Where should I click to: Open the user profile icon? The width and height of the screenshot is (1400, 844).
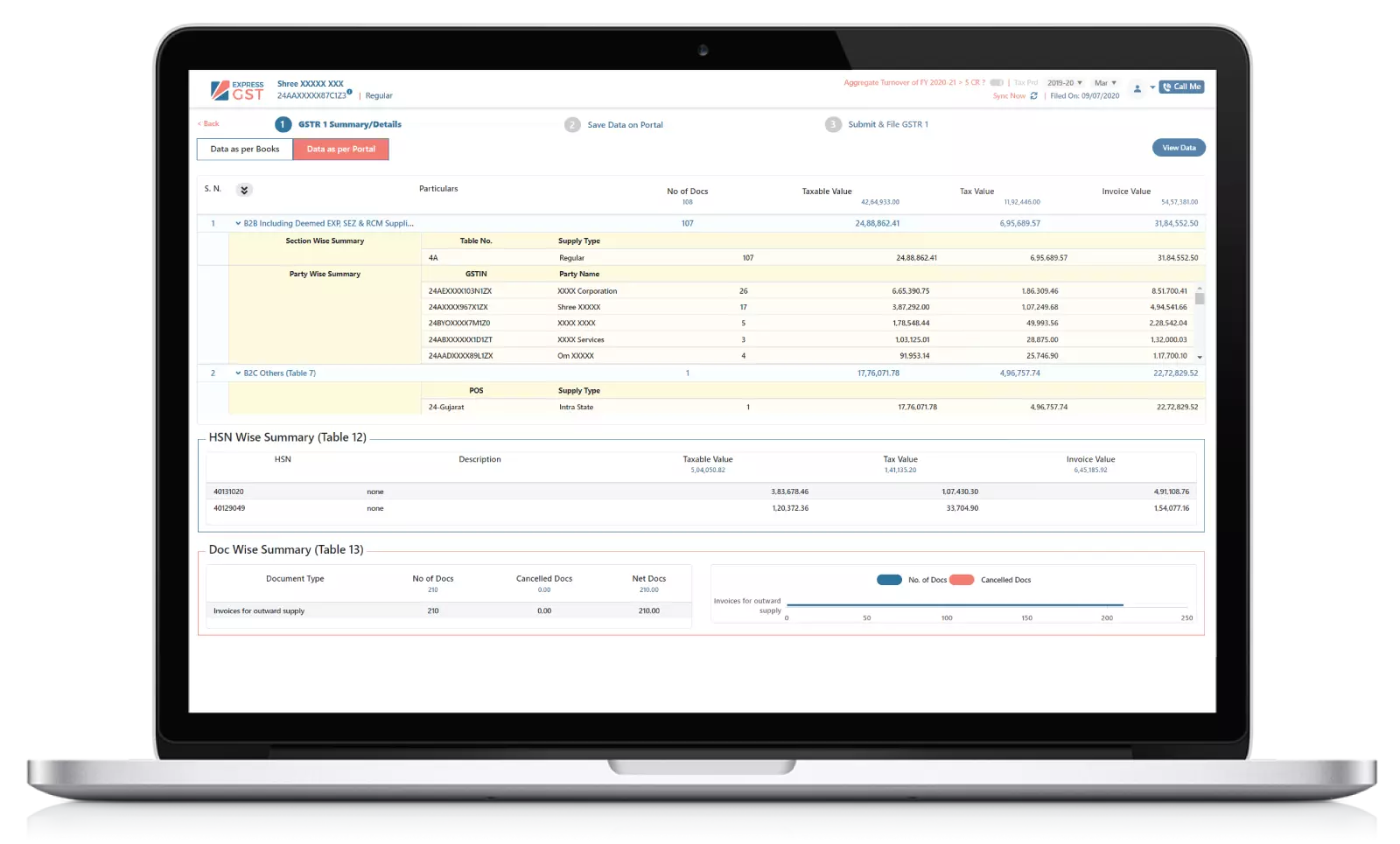pyautogui.click(x=1137, y=88)
